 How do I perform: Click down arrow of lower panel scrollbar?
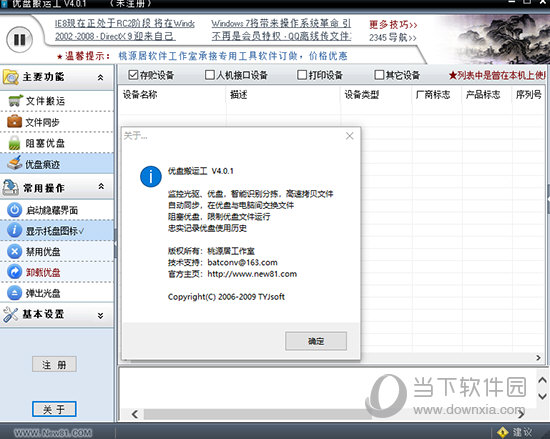[542, 396]
